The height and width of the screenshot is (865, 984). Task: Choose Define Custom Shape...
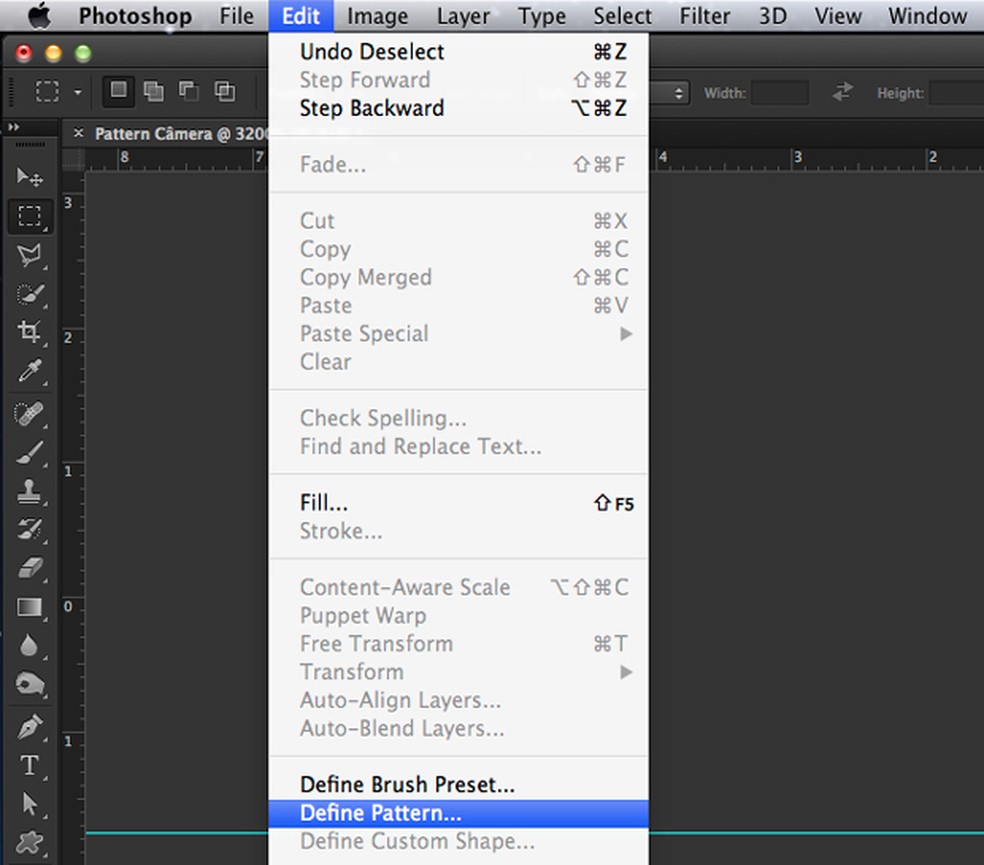coord(459,842)
